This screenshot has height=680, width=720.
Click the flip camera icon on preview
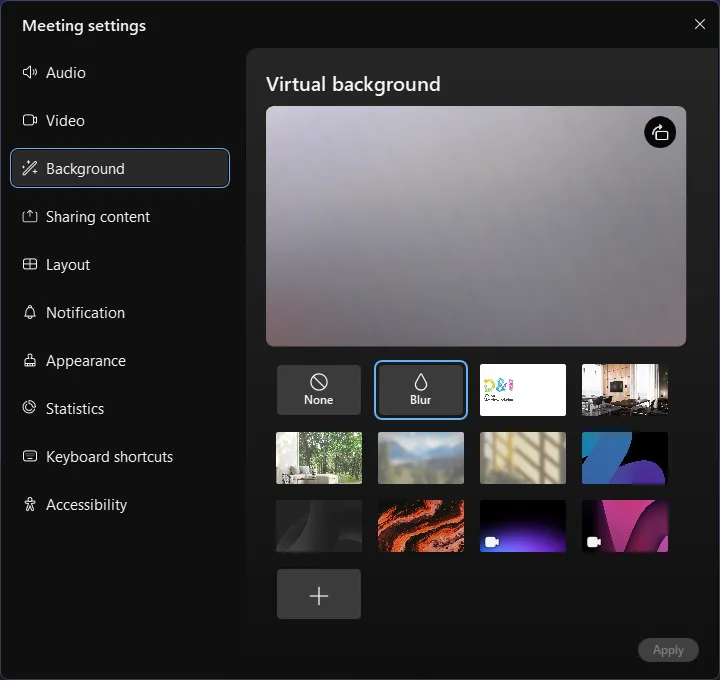click(660, 132)
